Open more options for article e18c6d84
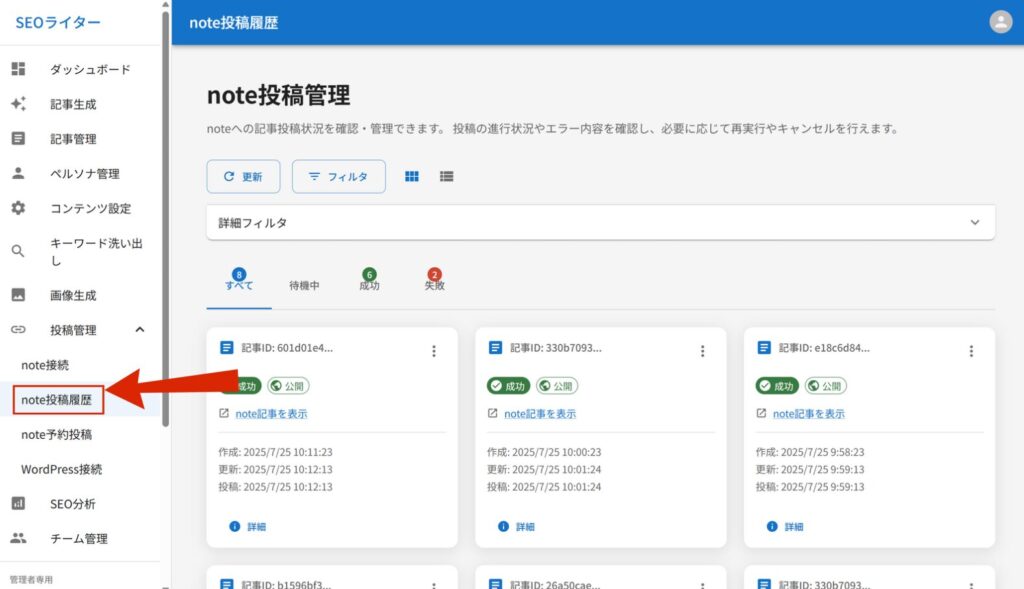The height and width of the screenshot is (589, 1024). [971, 351]
